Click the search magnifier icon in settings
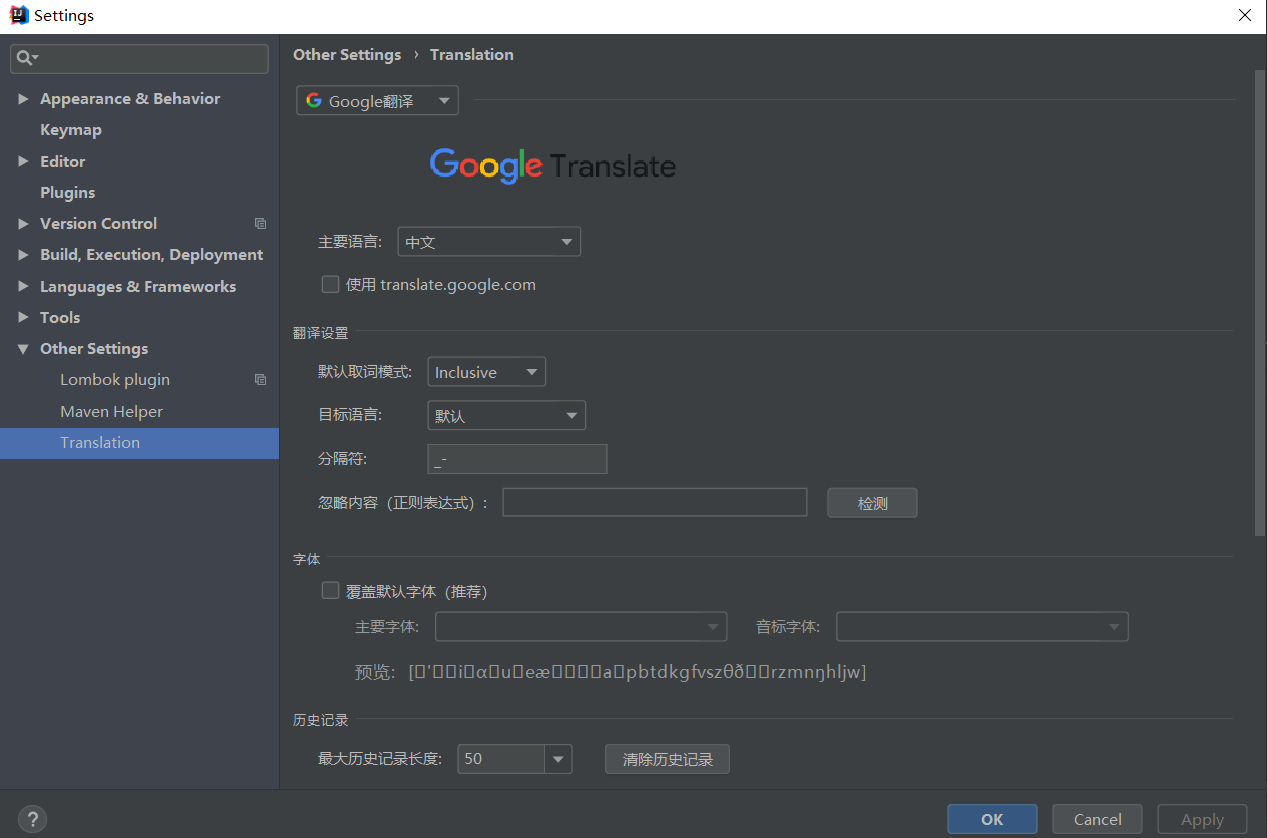1267x838 pixels. coord(26,59)
